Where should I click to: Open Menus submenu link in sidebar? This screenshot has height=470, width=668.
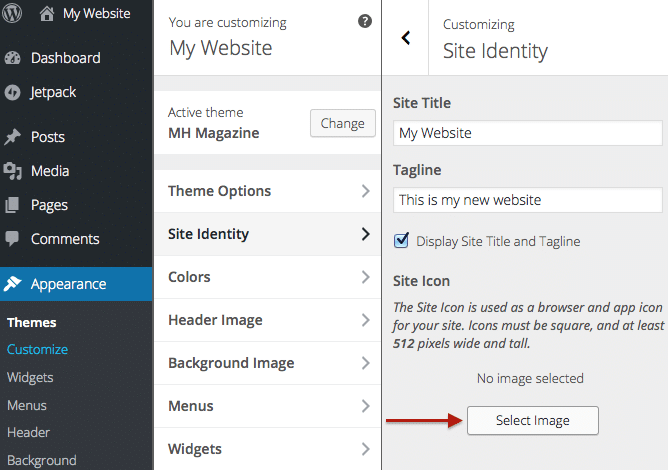click(x=27, y=405)
